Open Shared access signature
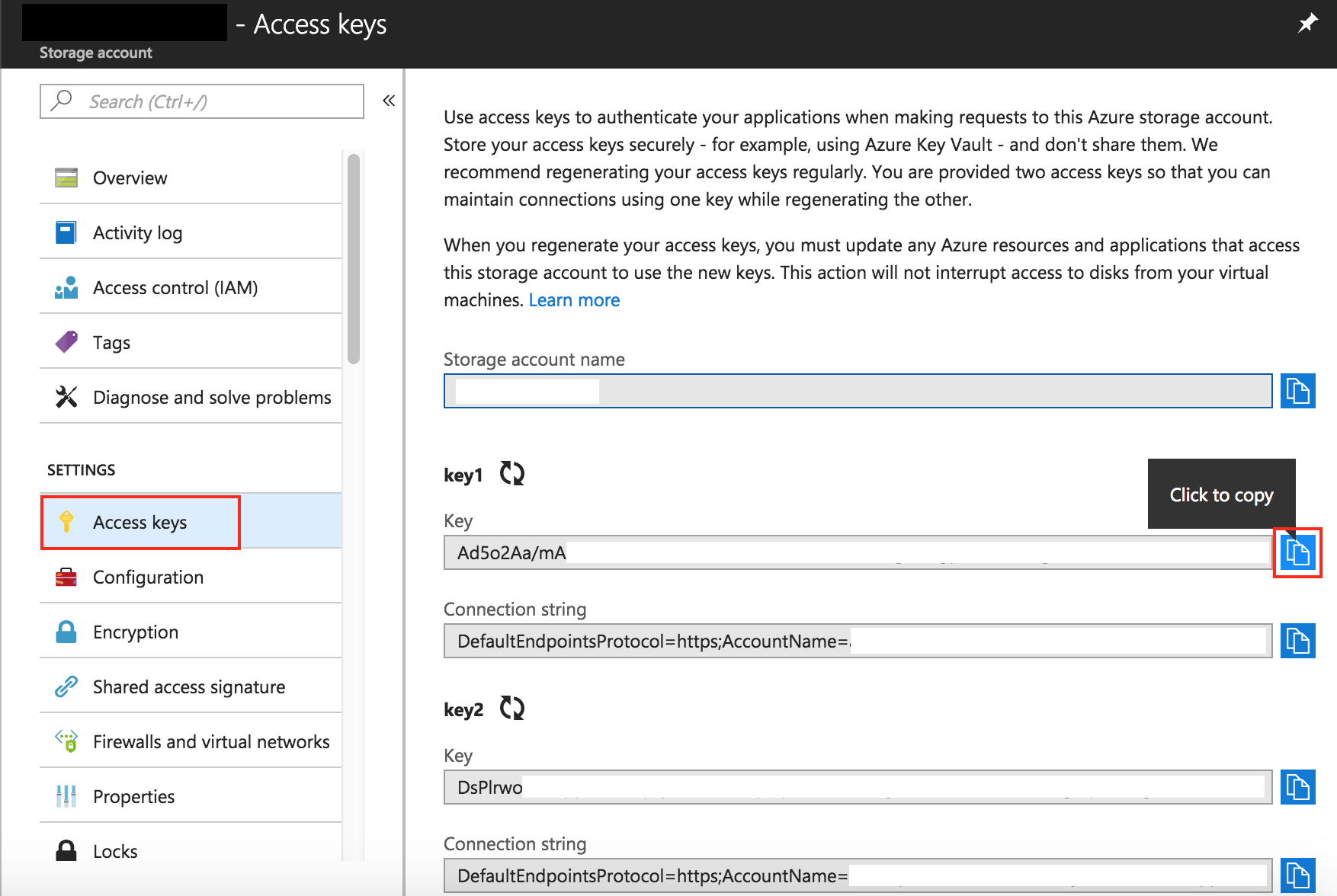Image resolution: width=1337 pixels, height=896 pixels. pos(191,686)
